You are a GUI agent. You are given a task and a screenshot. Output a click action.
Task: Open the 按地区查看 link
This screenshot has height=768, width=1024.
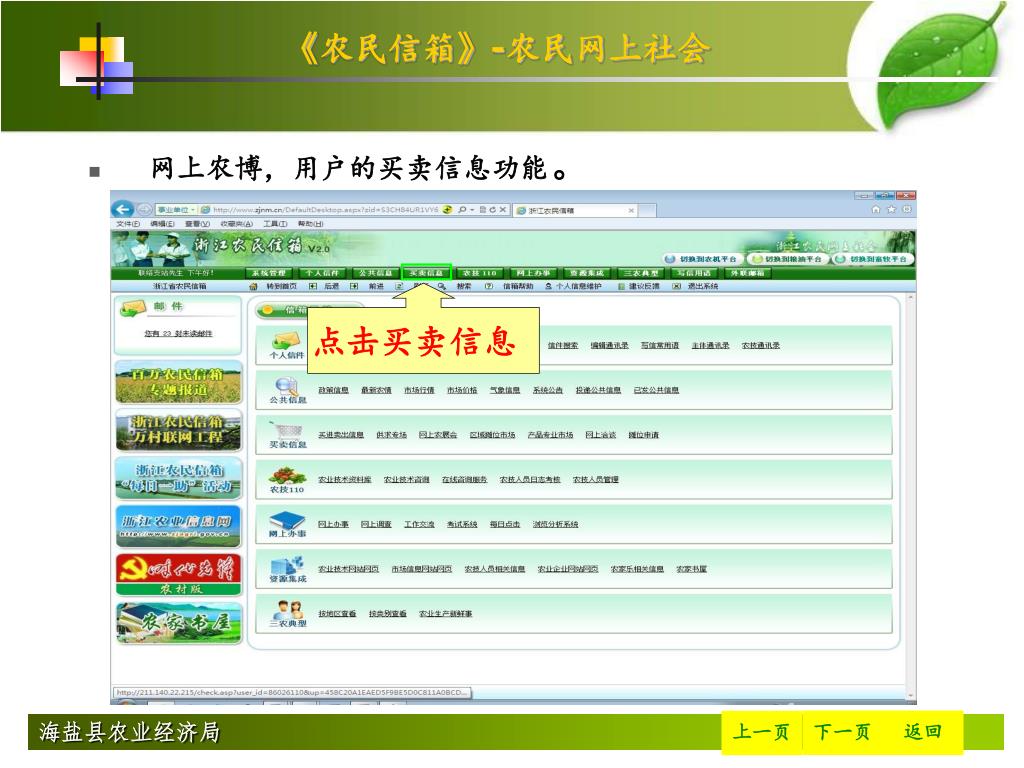click(x=337, y=614)
